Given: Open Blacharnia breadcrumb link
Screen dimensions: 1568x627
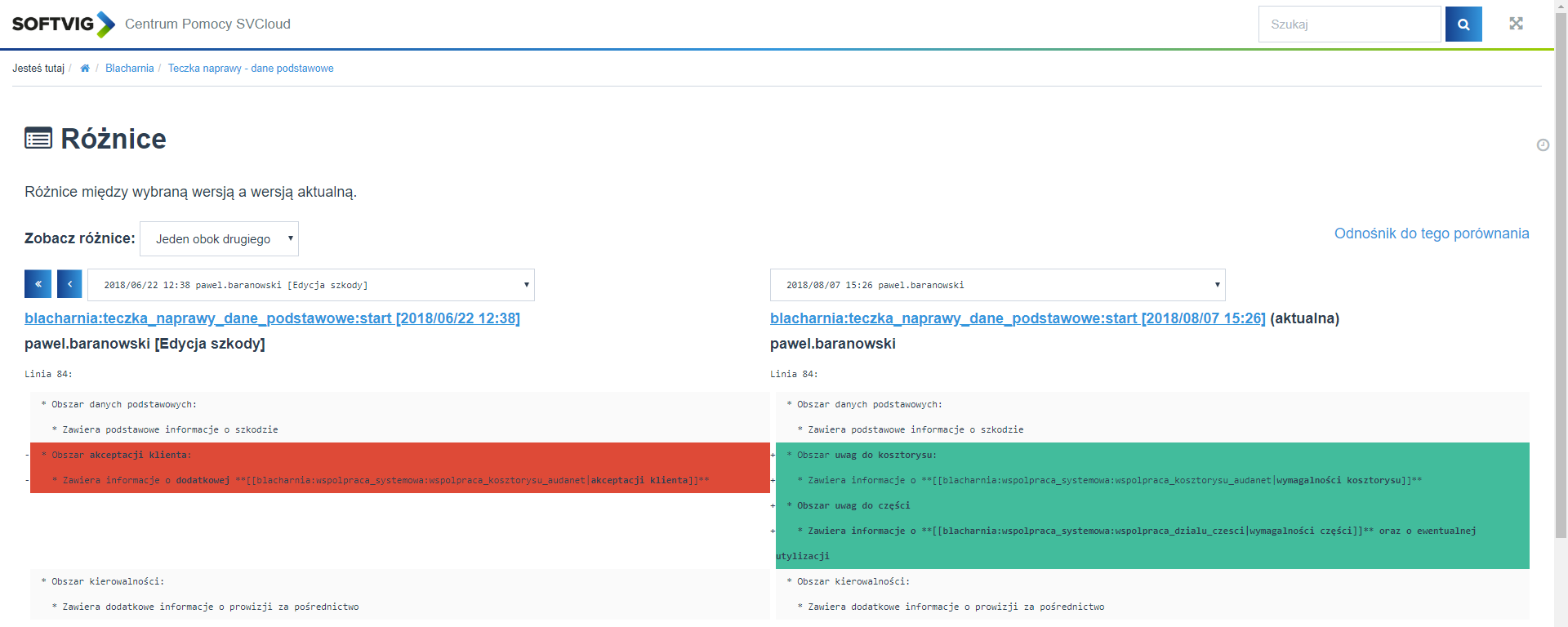Looking at the screenshot, I should click(129, 69).
